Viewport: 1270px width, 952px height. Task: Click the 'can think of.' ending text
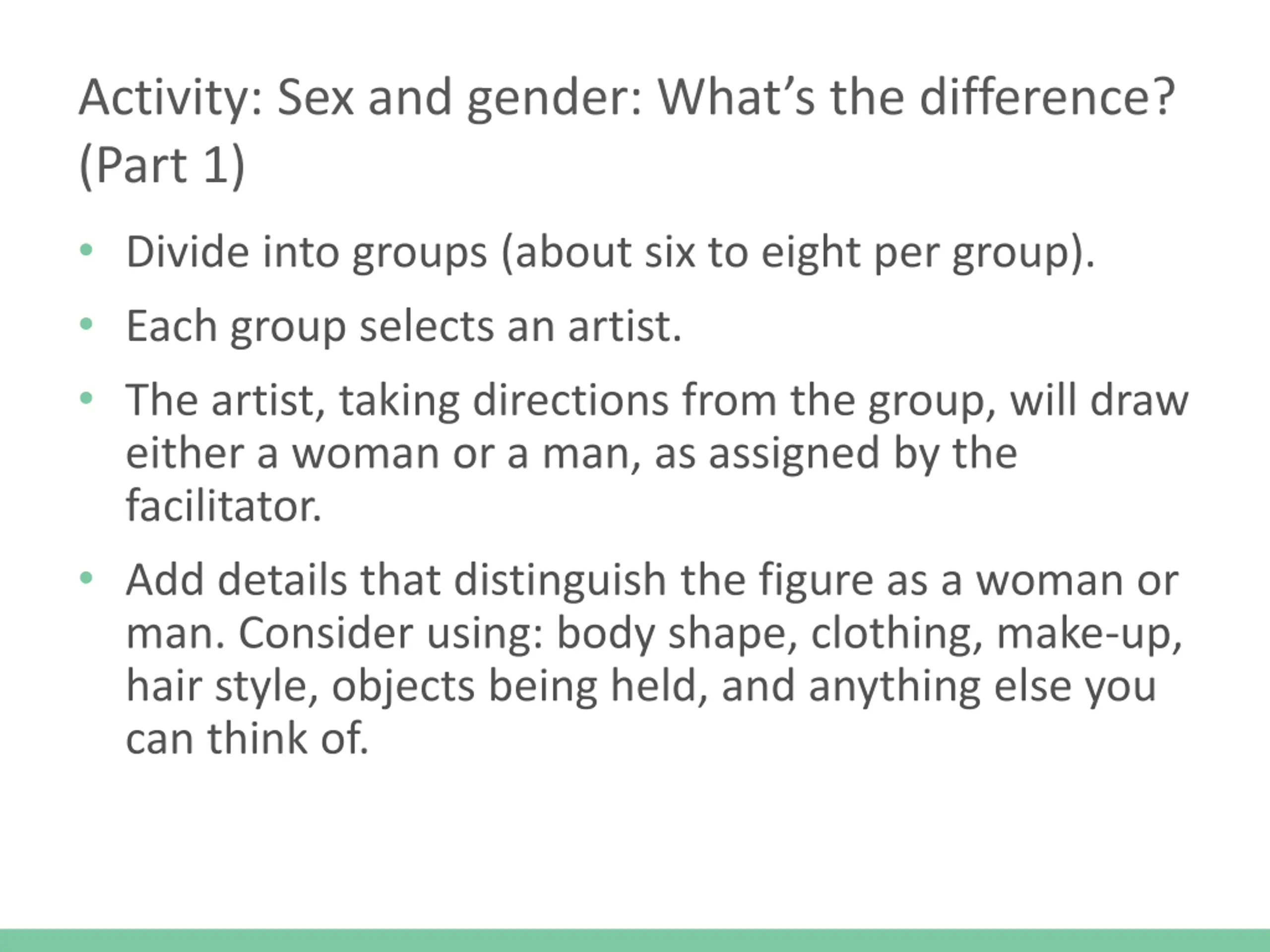247,738
